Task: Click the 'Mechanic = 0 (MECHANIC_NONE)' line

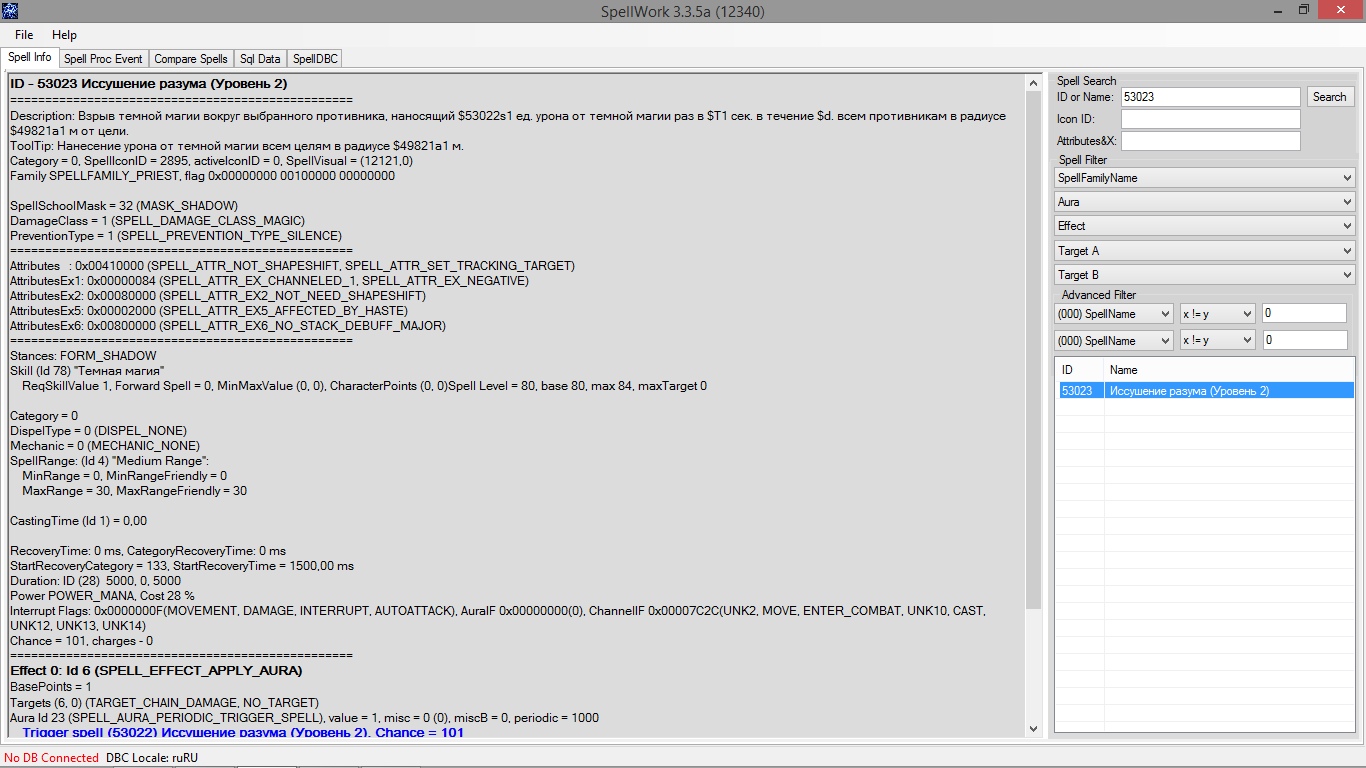Action: pyautogui.click(x=104, y=446)
